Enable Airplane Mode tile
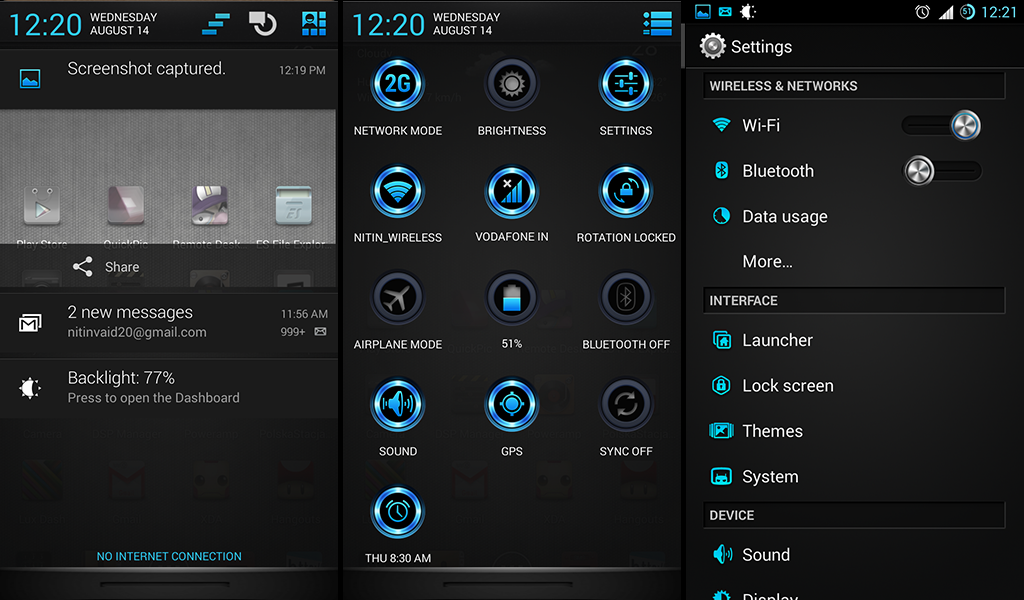This screenshot has height=600, width=1024. point(398,298)
